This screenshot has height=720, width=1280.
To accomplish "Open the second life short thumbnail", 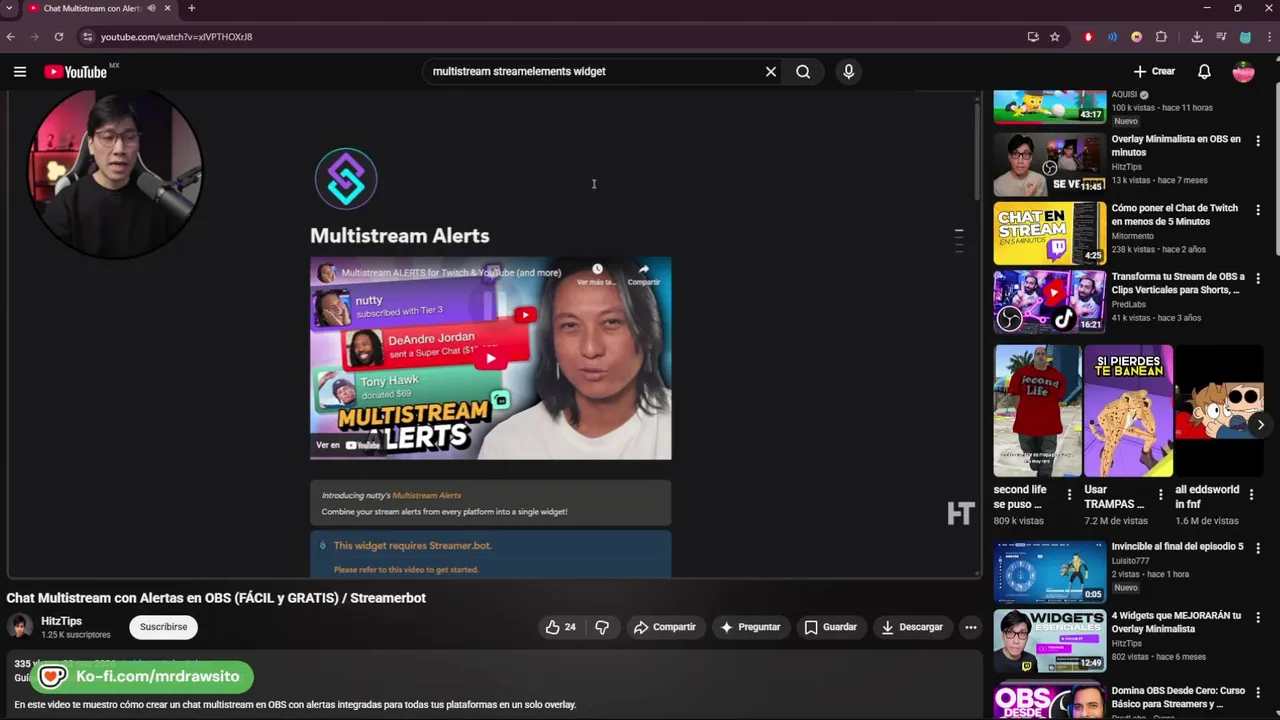I will tap(1037, 411).
